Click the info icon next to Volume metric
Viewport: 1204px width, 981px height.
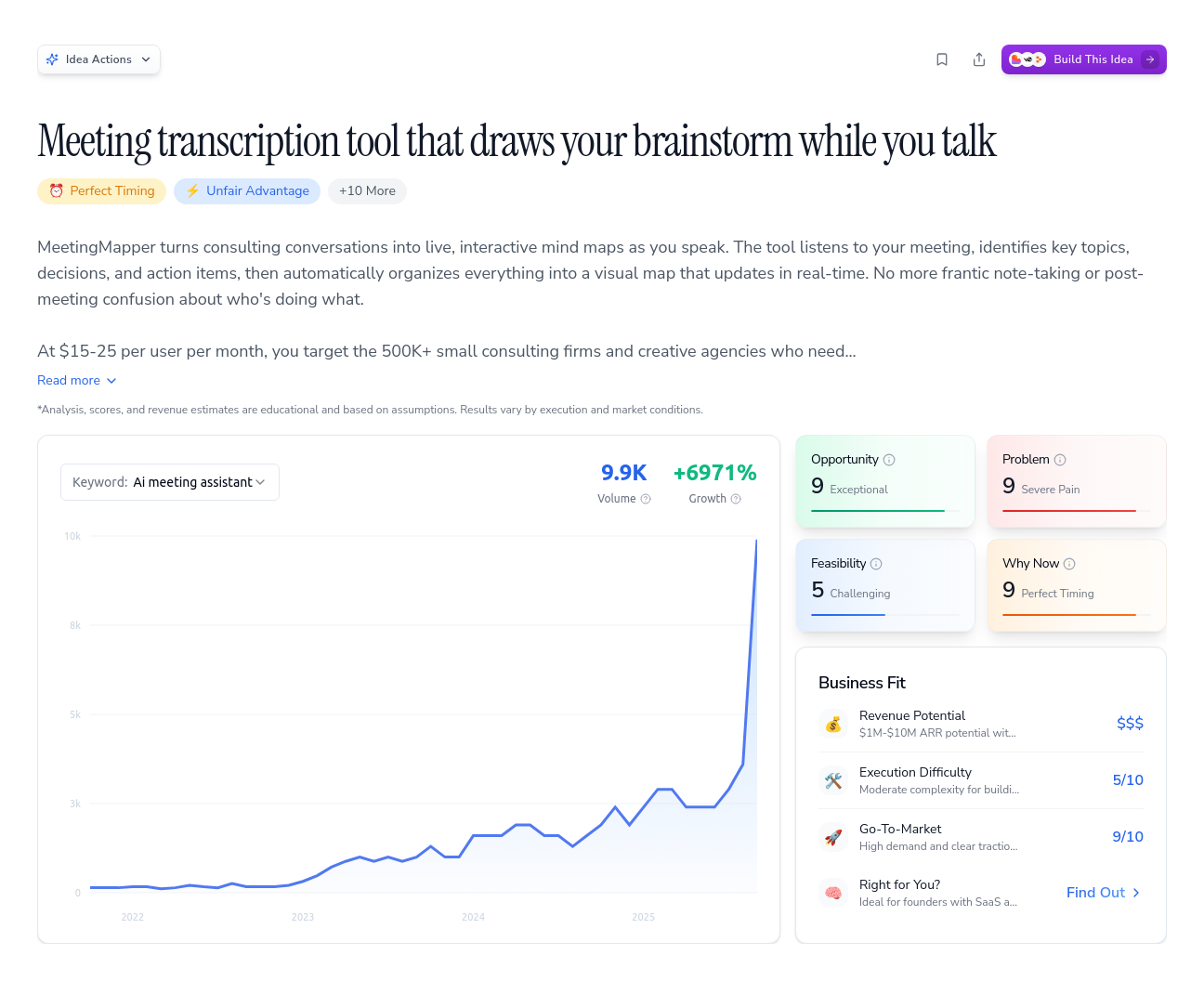(644, 499)
